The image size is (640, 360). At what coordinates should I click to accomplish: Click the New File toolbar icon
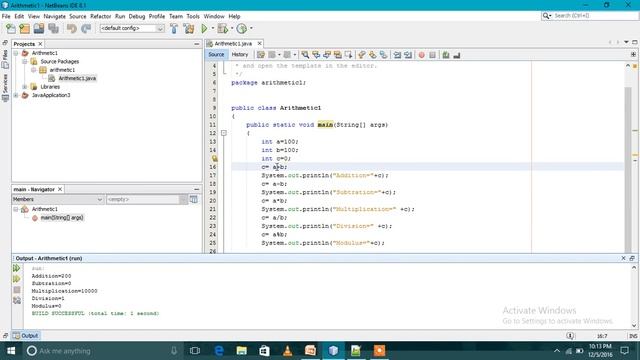[x=11, y=28]
